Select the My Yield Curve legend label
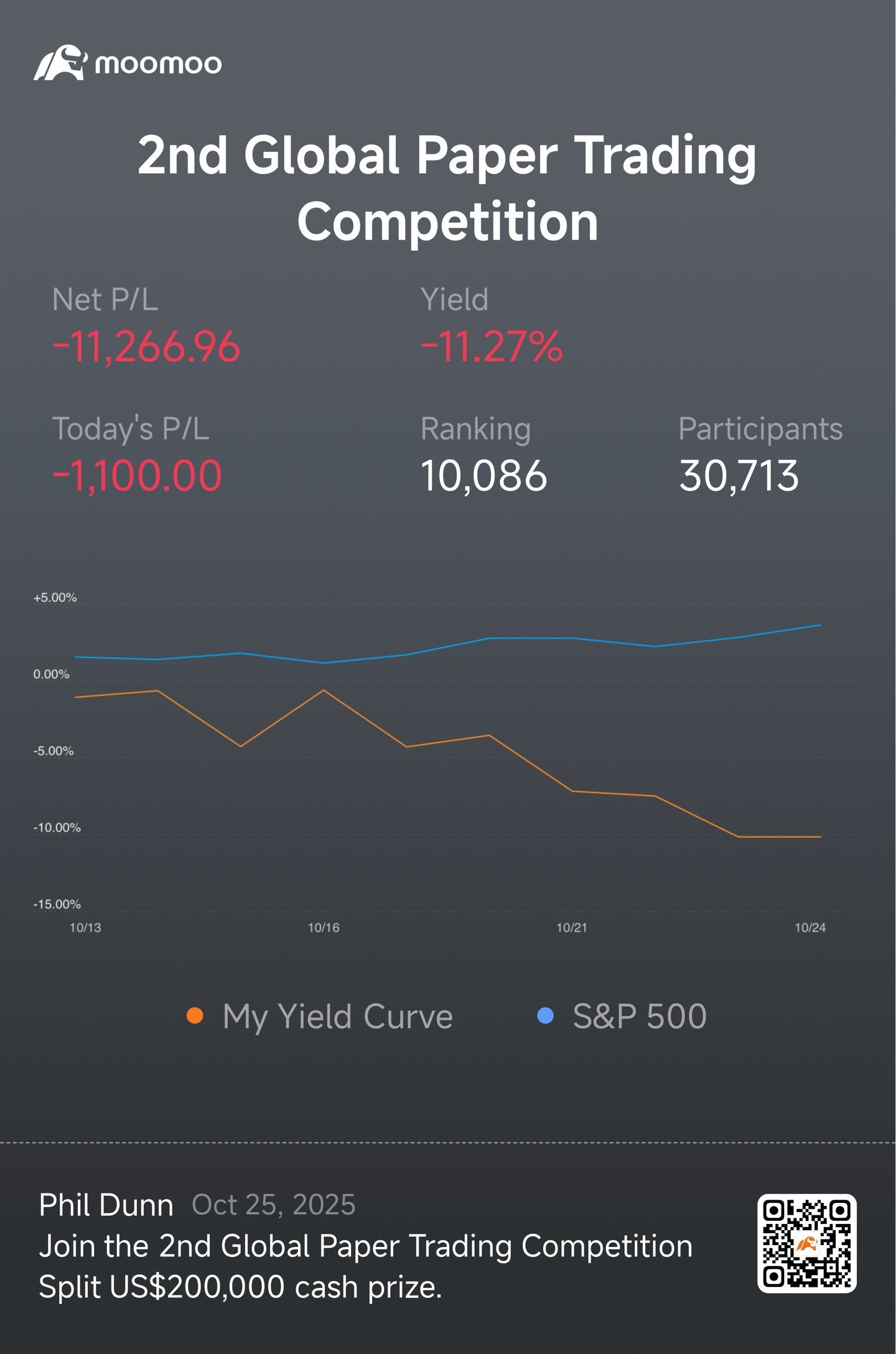Viewport: 896px width, 1354px height. pos(337,1017)
